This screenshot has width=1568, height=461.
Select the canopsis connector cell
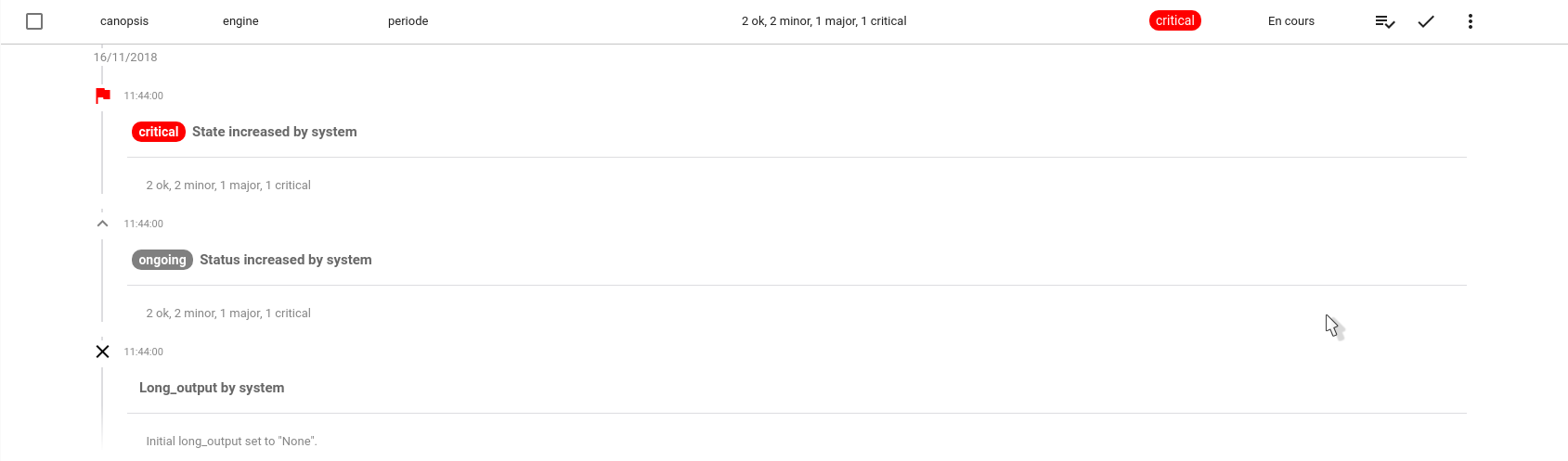tap(124, 21)
